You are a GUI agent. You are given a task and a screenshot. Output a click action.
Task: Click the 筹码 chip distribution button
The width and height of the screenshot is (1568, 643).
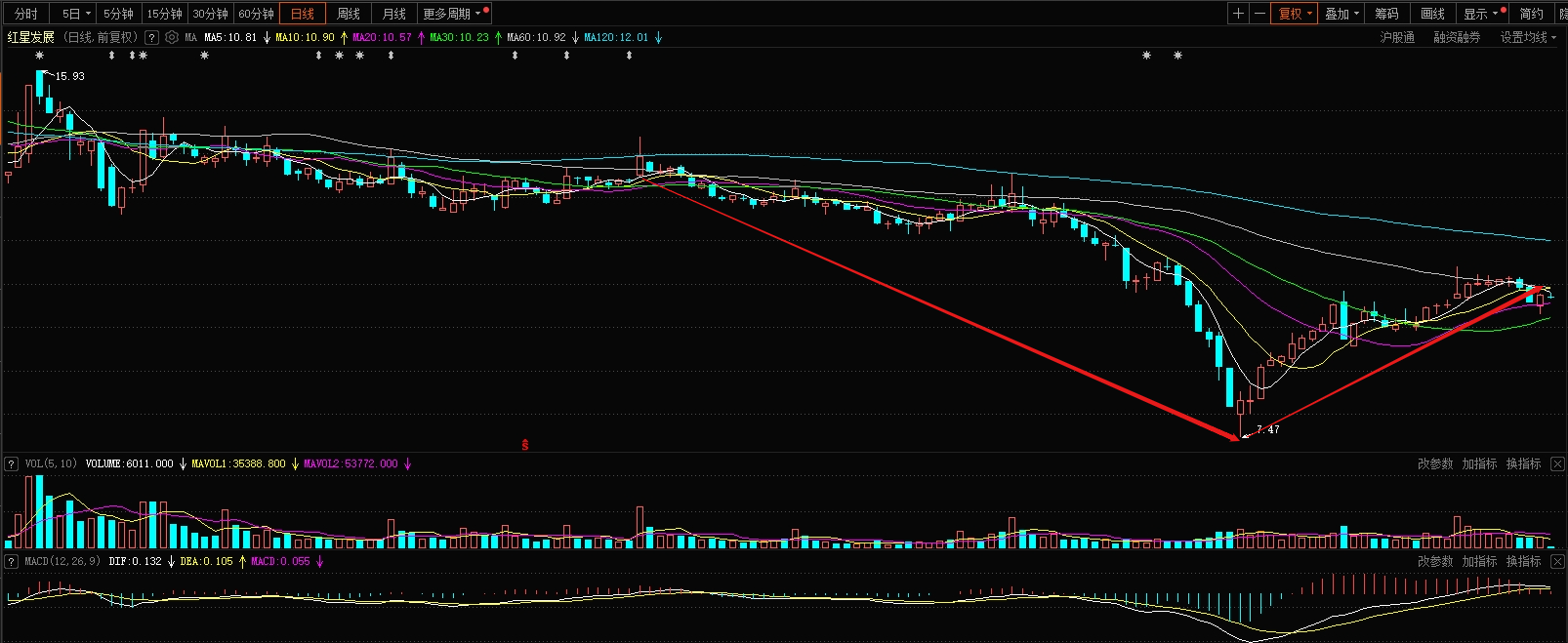coord(1386,14)
